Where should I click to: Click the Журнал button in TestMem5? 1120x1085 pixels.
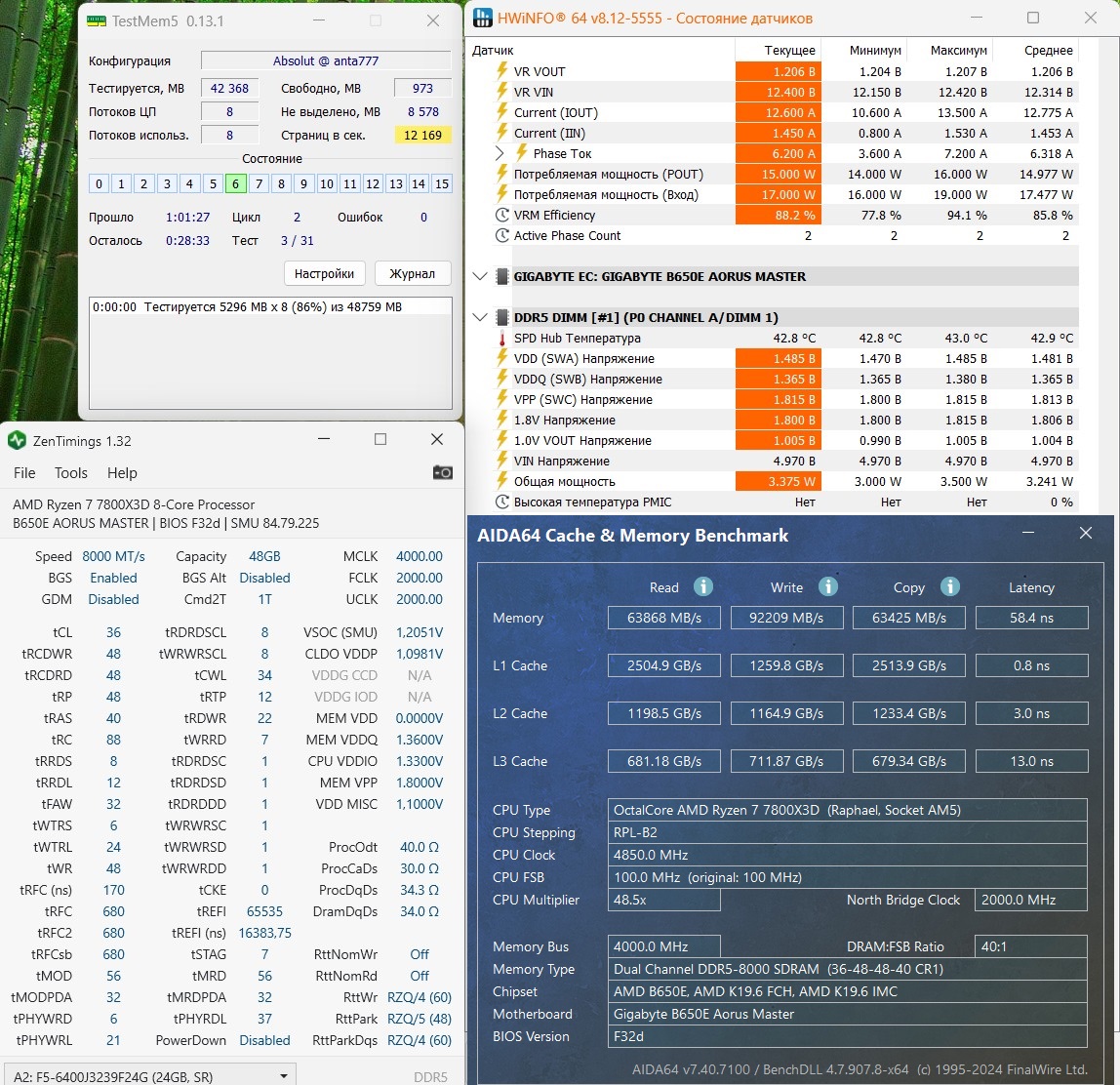pos(412,273)
